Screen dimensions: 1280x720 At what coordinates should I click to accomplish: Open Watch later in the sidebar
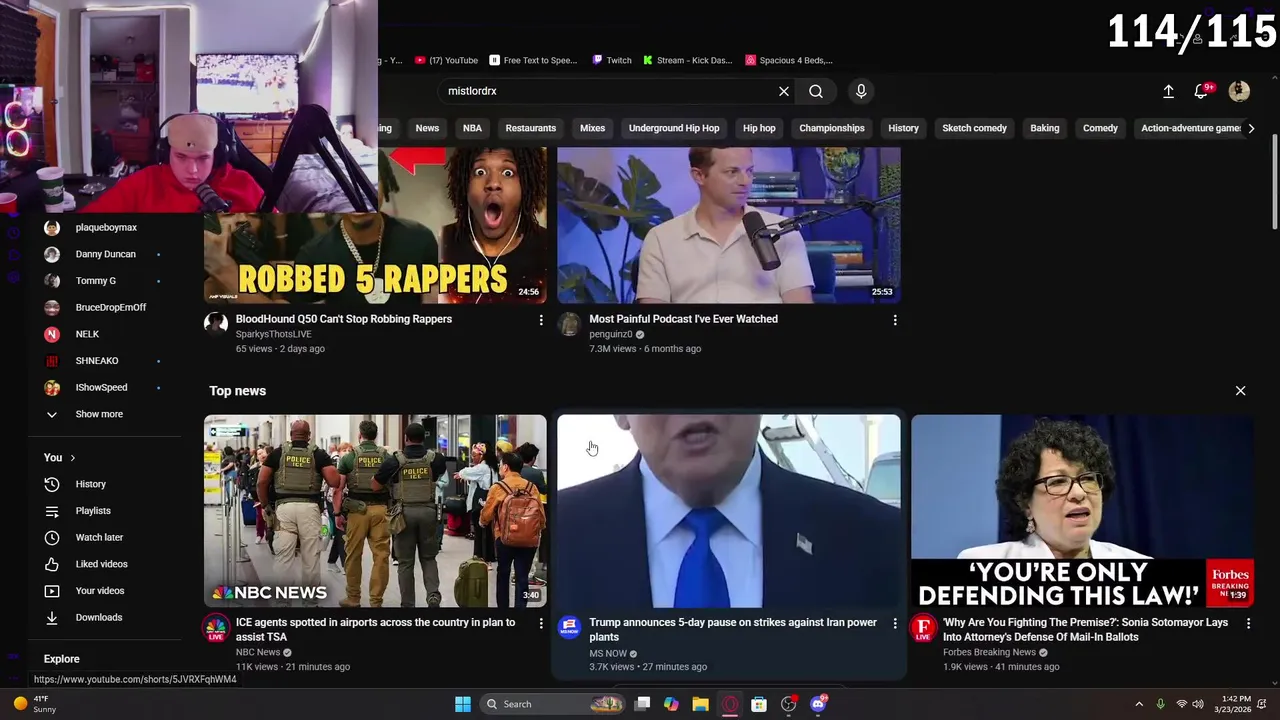99,538
